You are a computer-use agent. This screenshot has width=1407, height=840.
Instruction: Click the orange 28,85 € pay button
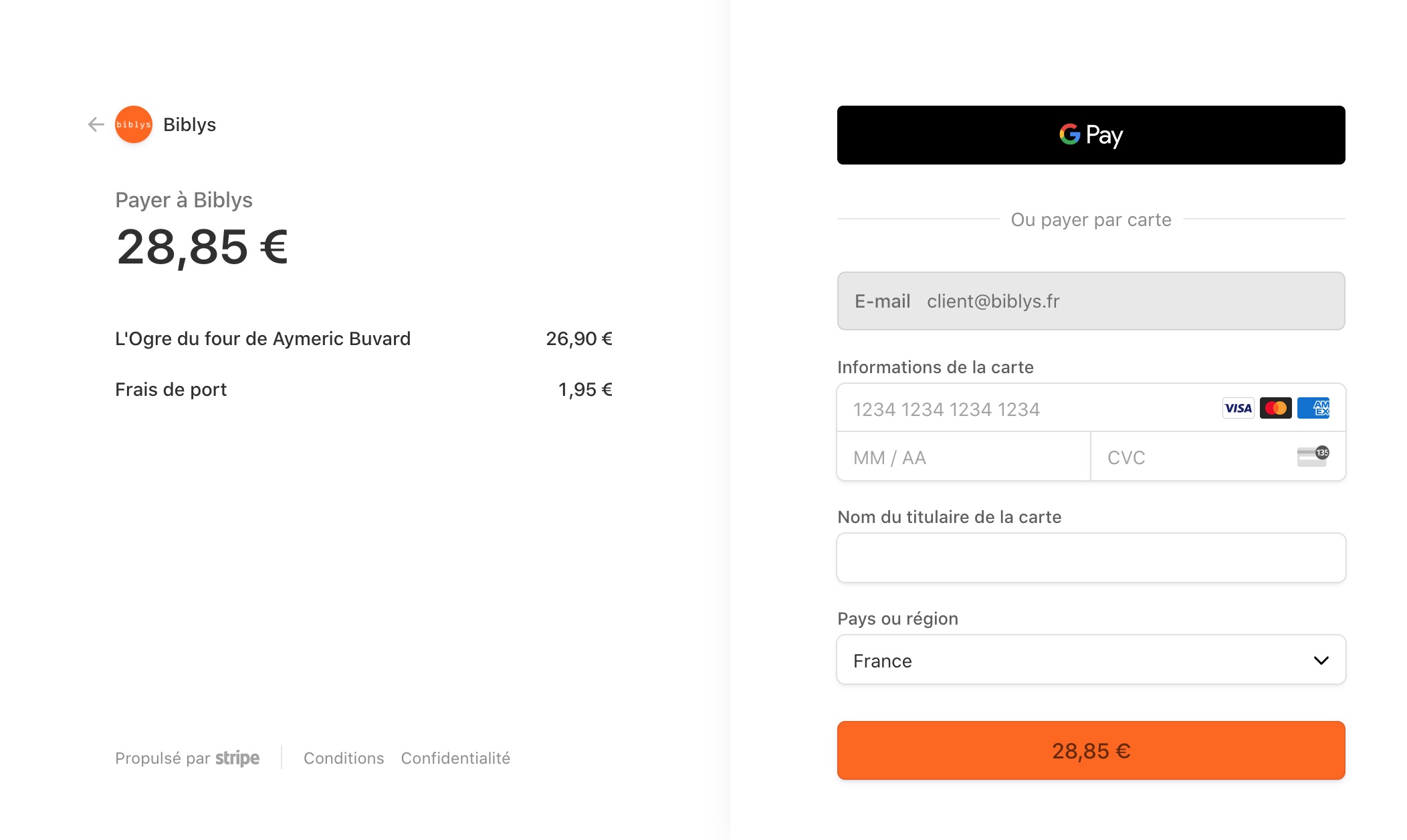1090,750
